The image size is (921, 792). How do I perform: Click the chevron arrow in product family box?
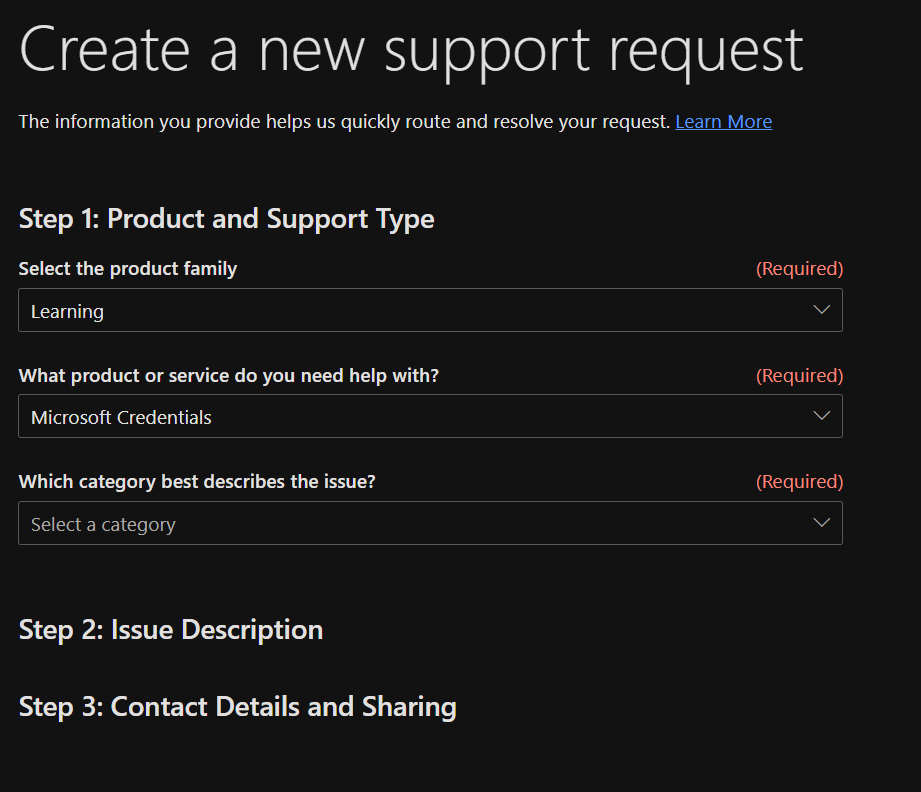click(822, 310)
